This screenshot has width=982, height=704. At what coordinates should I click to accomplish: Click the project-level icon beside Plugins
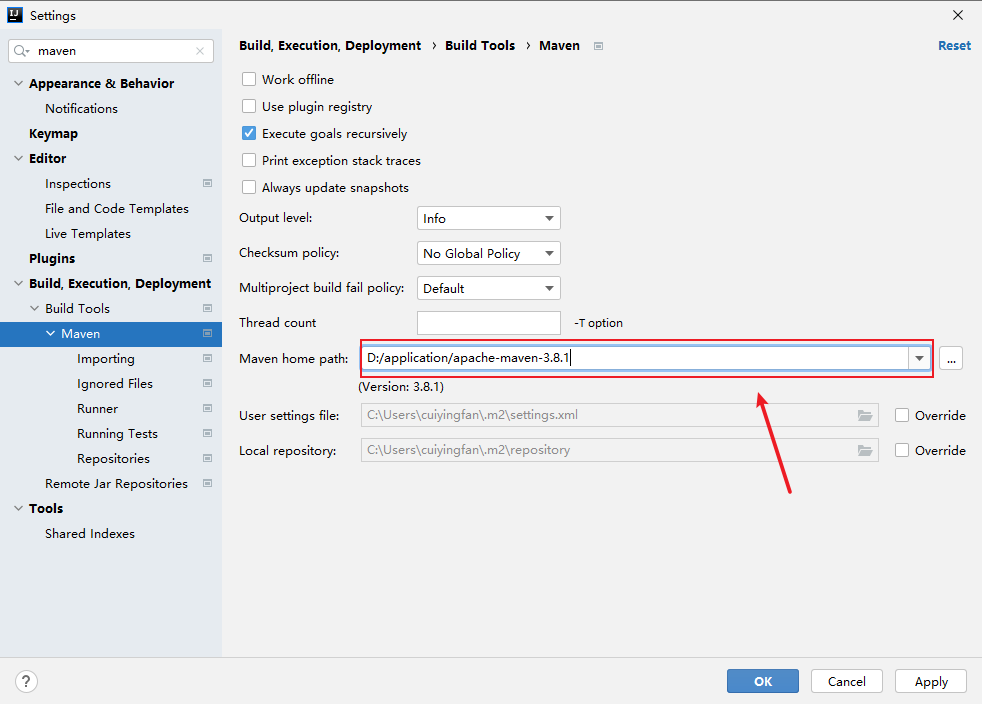[207, 258]
